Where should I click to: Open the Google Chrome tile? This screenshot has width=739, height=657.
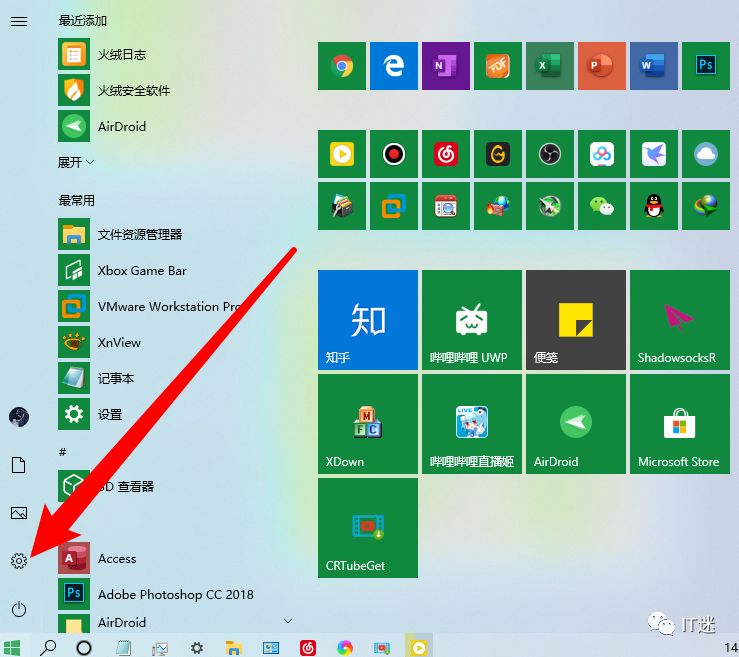[342, 66]
